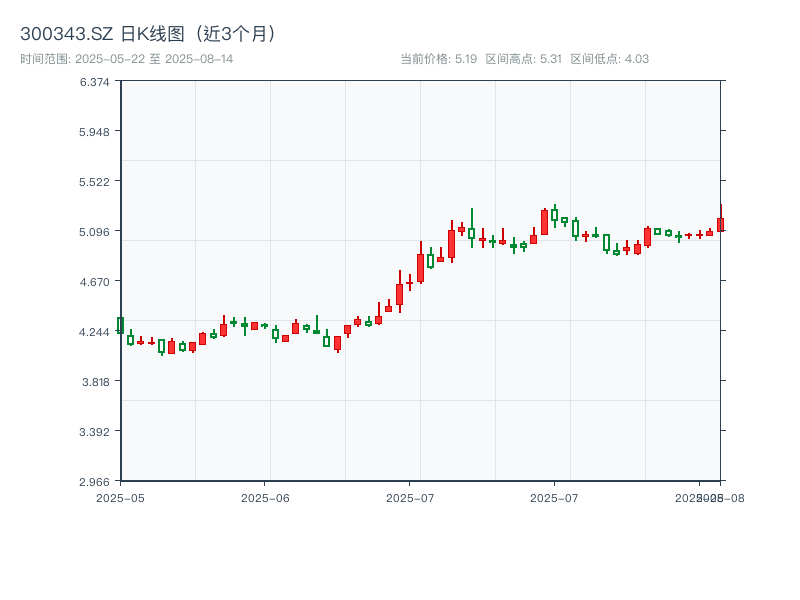Click the 2025-05 x-axis date label
The image size is (800, 600).
point(120,497)
